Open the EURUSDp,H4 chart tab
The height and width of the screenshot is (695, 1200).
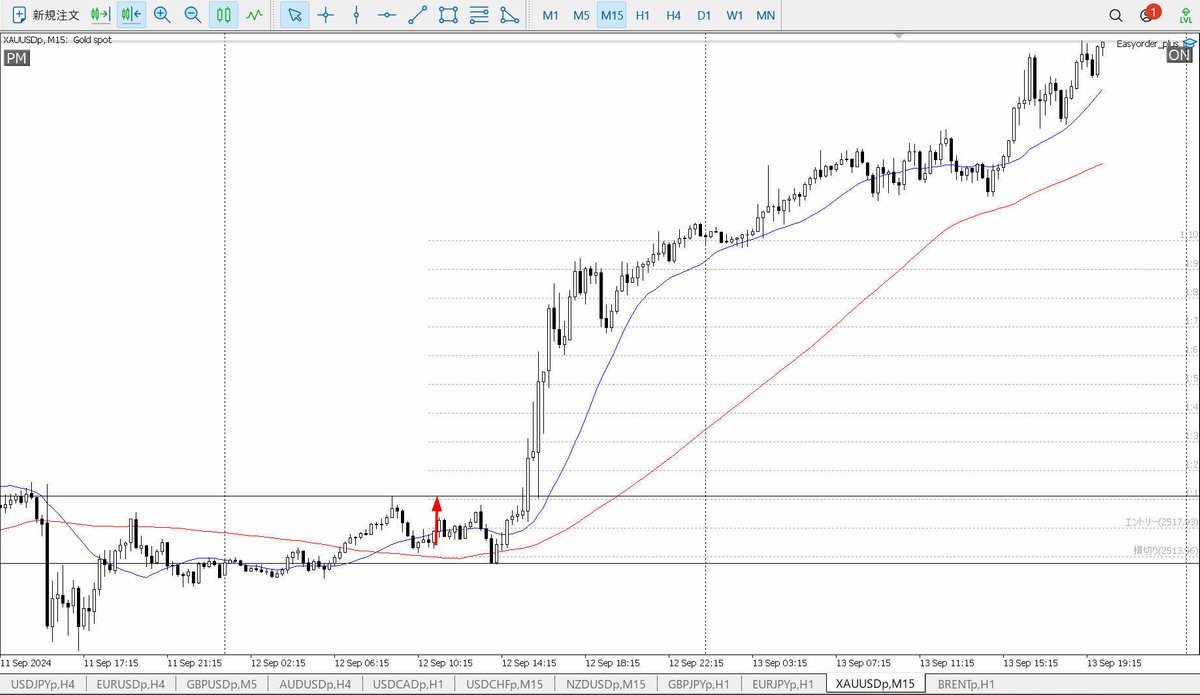point(130,684)
